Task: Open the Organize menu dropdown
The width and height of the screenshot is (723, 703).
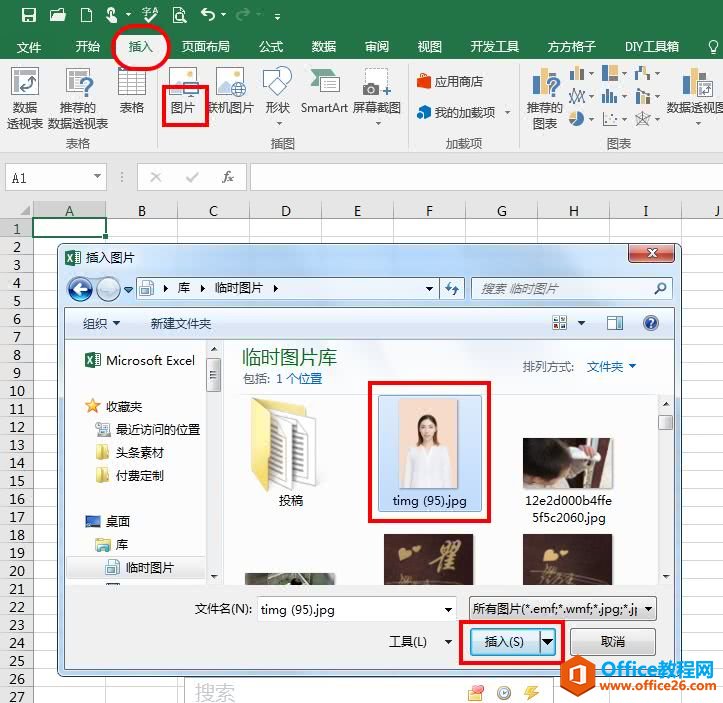Action: pyautogui.click(x=101, y=323)
